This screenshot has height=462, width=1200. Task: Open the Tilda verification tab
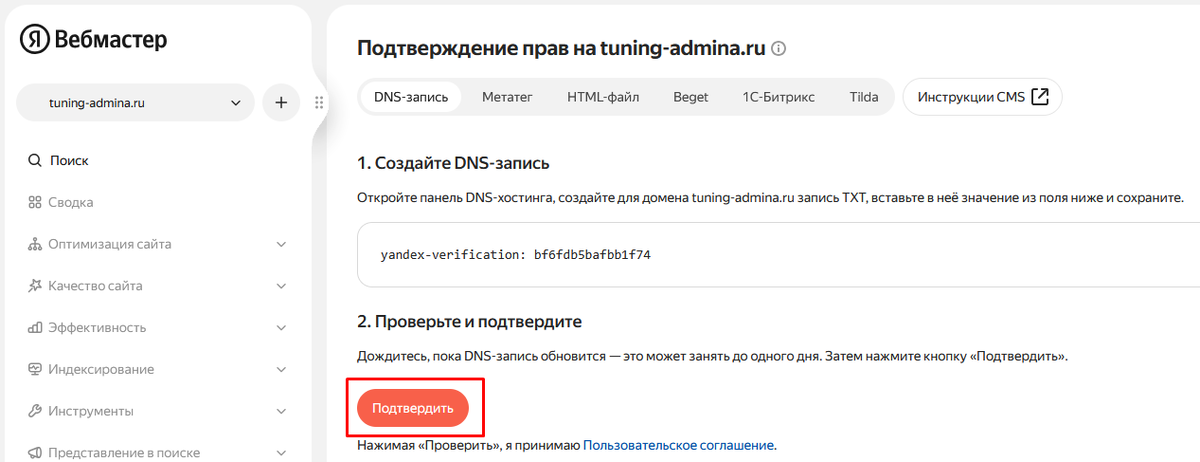(x=864, y=97)
